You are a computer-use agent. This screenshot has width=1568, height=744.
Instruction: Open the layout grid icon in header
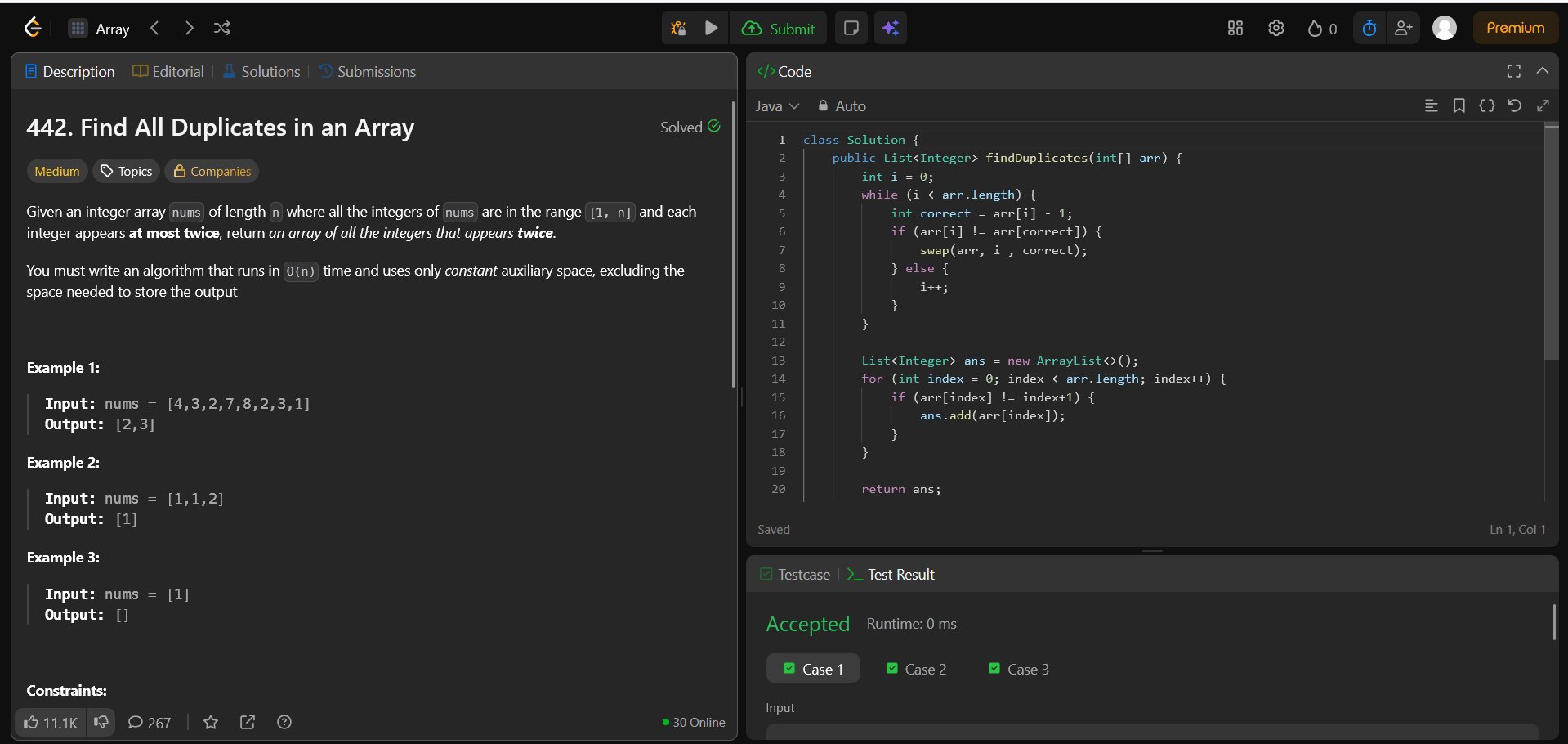coord(1235,29)
